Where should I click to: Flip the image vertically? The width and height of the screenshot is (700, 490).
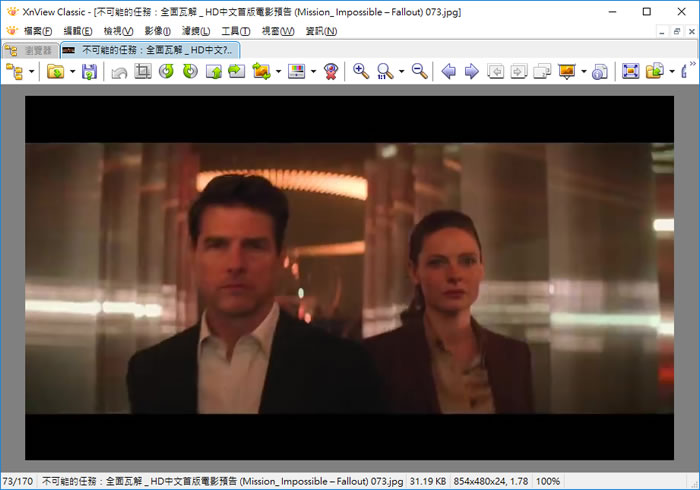click(214, 71)
